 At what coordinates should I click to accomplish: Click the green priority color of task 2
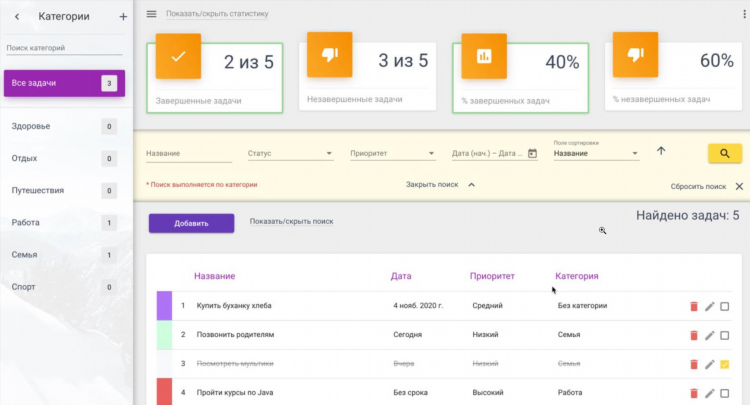[x=164, y=335]
